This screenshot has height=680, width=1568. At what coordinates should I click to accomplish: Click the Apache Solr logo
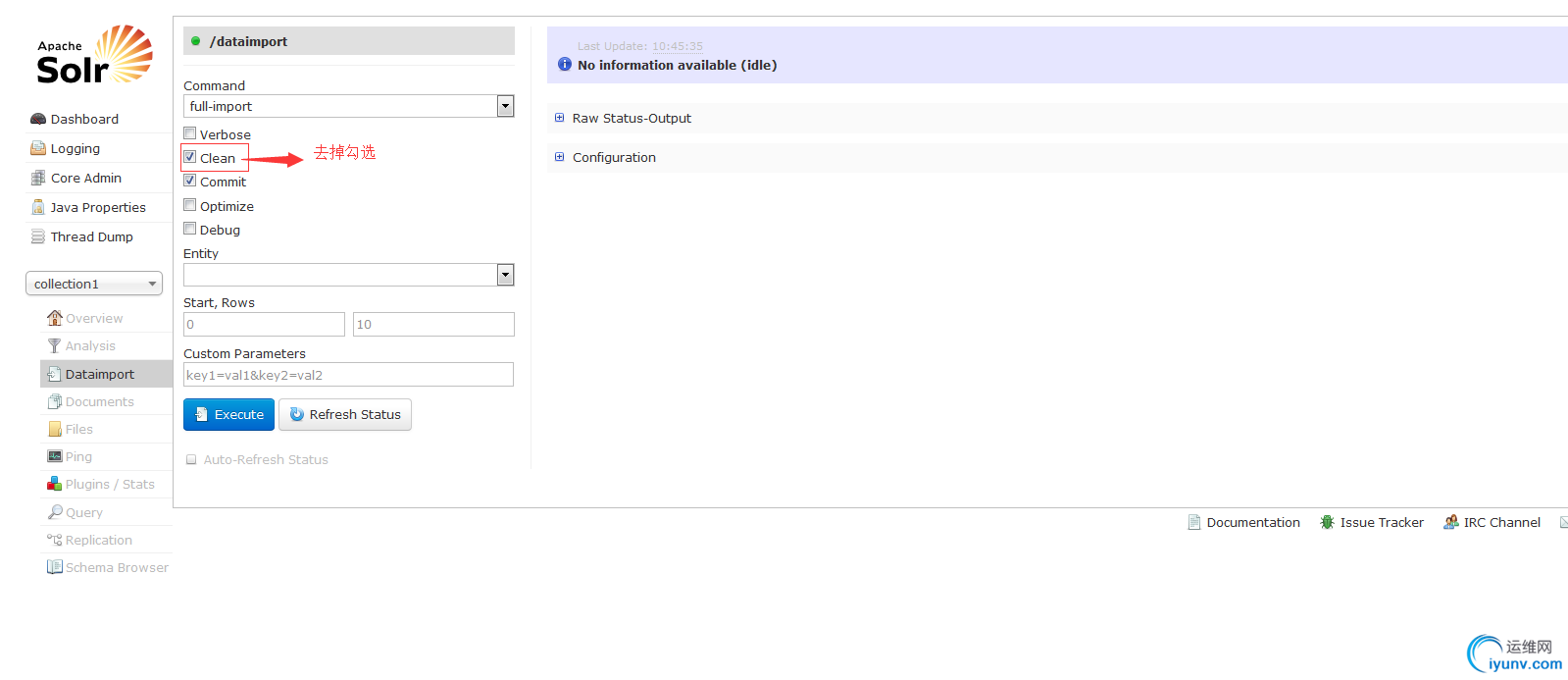pos(95,55)
